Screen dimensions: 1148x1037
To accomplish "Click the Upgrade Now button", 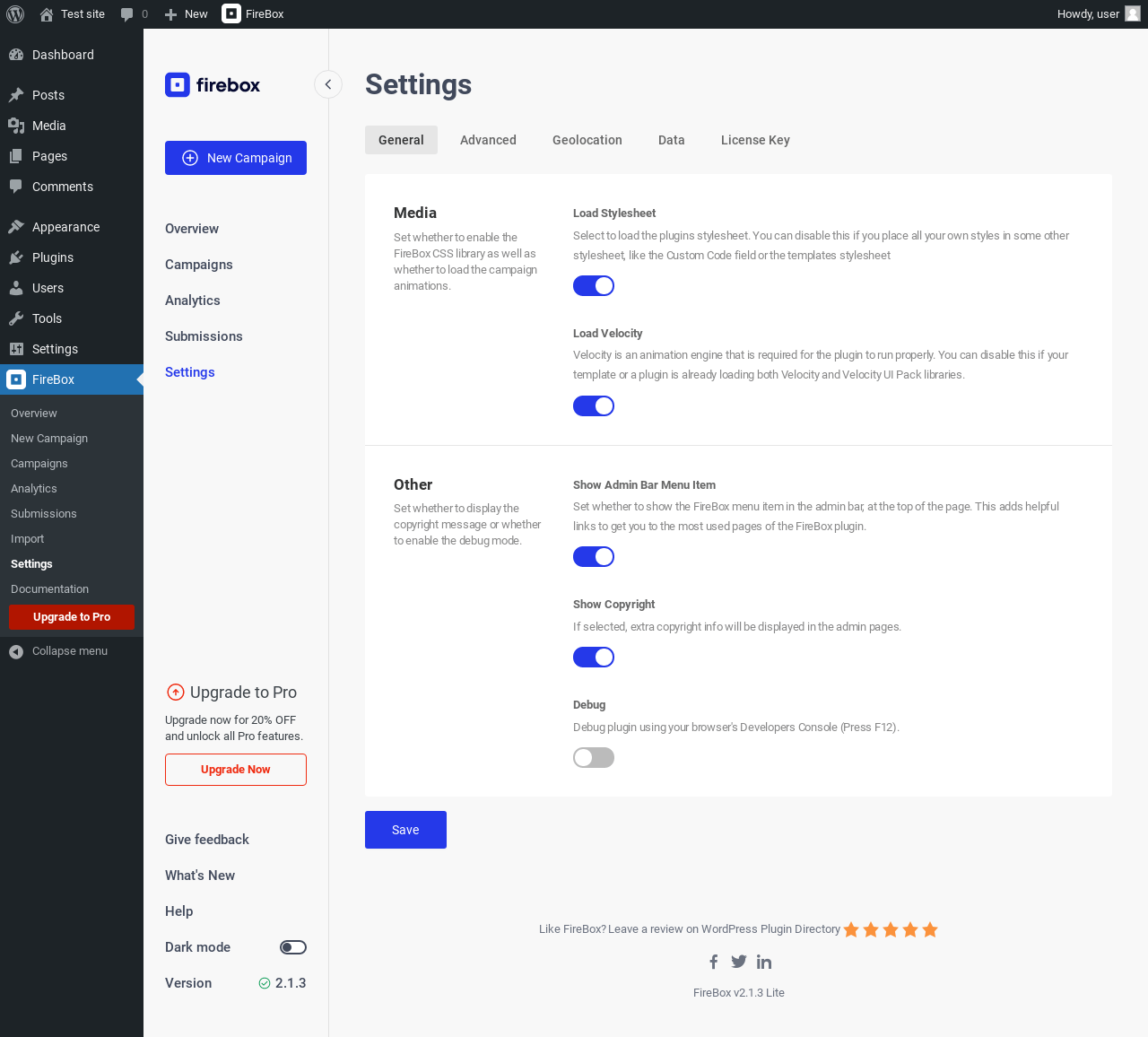I will [x=236, y=770].
